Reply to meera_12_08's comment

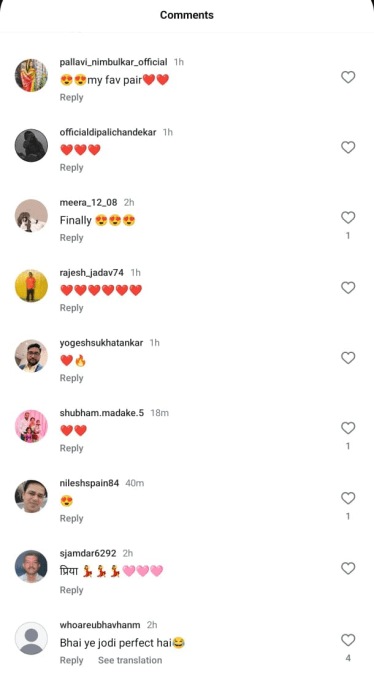[71, 238]
